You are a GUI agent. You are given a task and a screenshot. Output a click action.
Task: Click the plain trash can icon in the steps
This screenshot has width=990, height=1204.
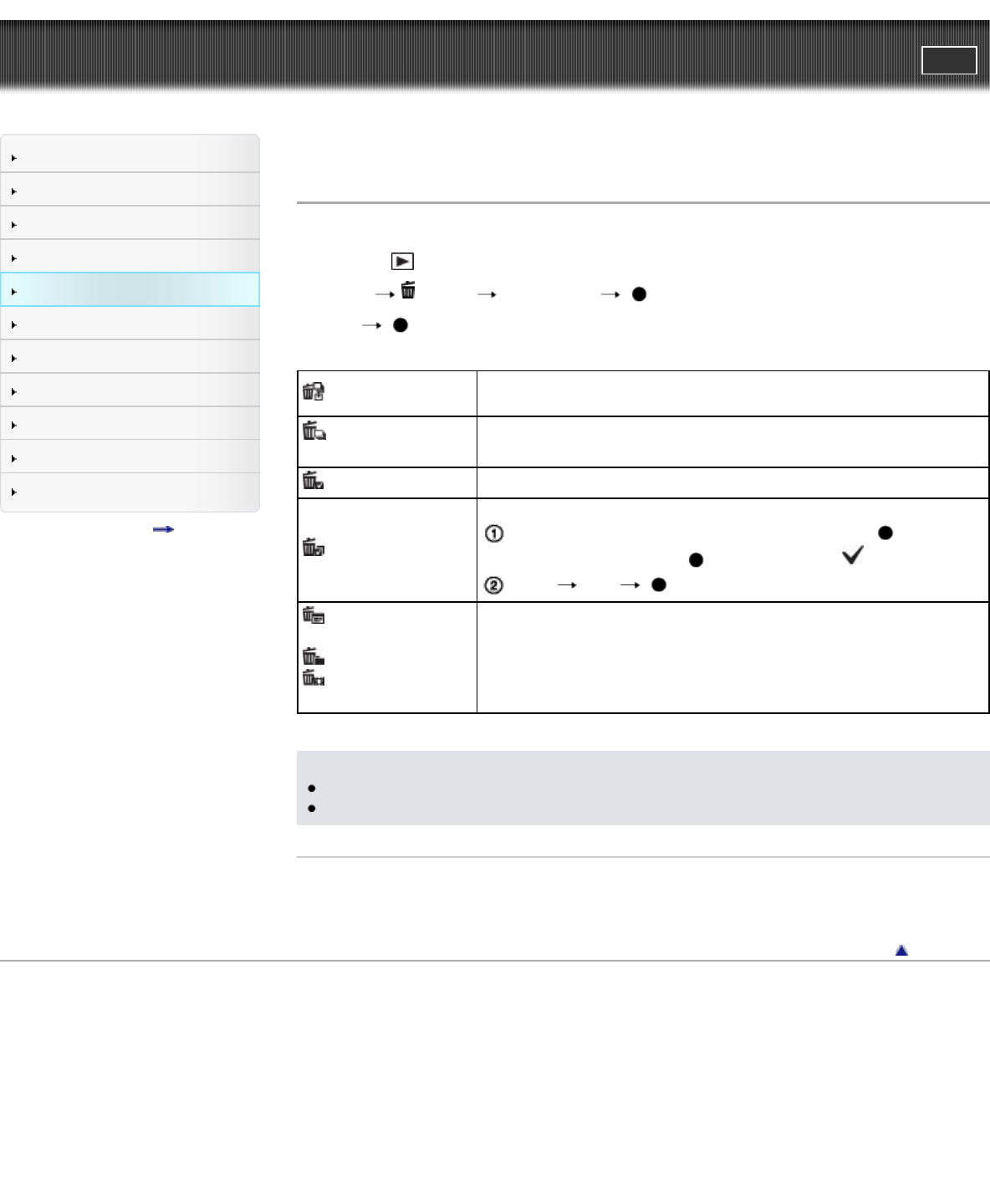(408, 291)
